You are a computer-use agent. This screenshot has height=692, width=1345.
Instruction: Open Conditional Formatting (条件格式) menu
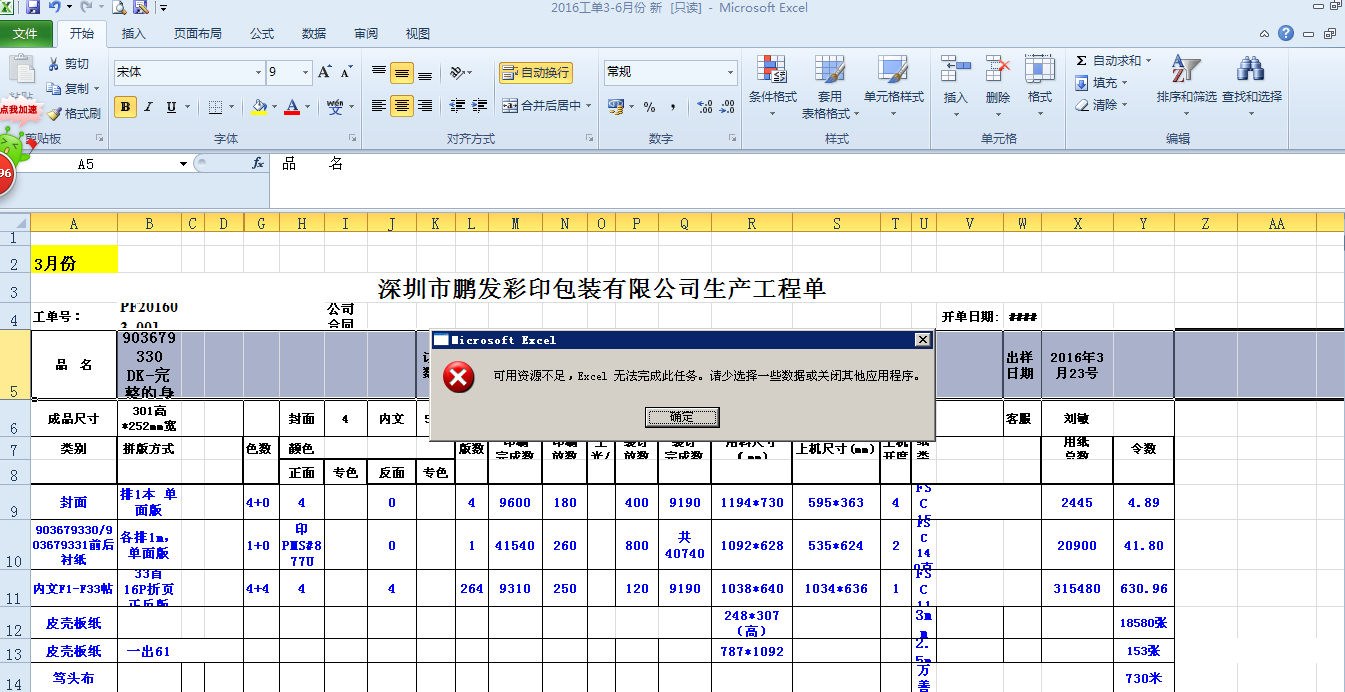click(772, 85)
